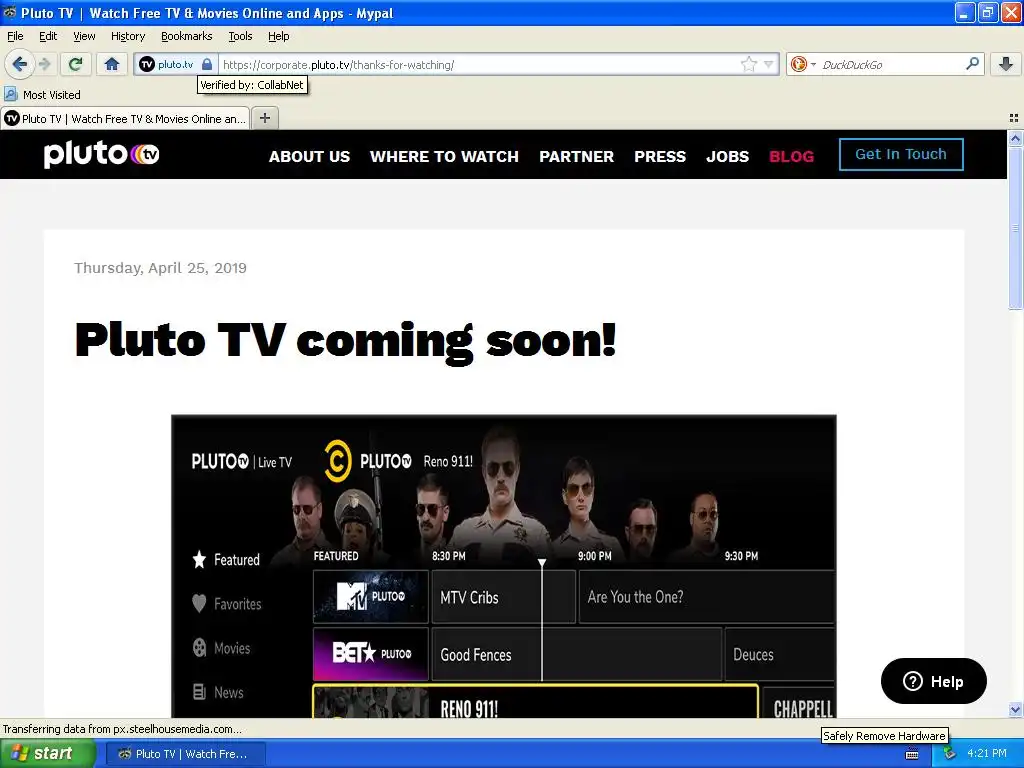Open the Help chat widget
This screenshot has width=1024, height=768.
(933, 681)
